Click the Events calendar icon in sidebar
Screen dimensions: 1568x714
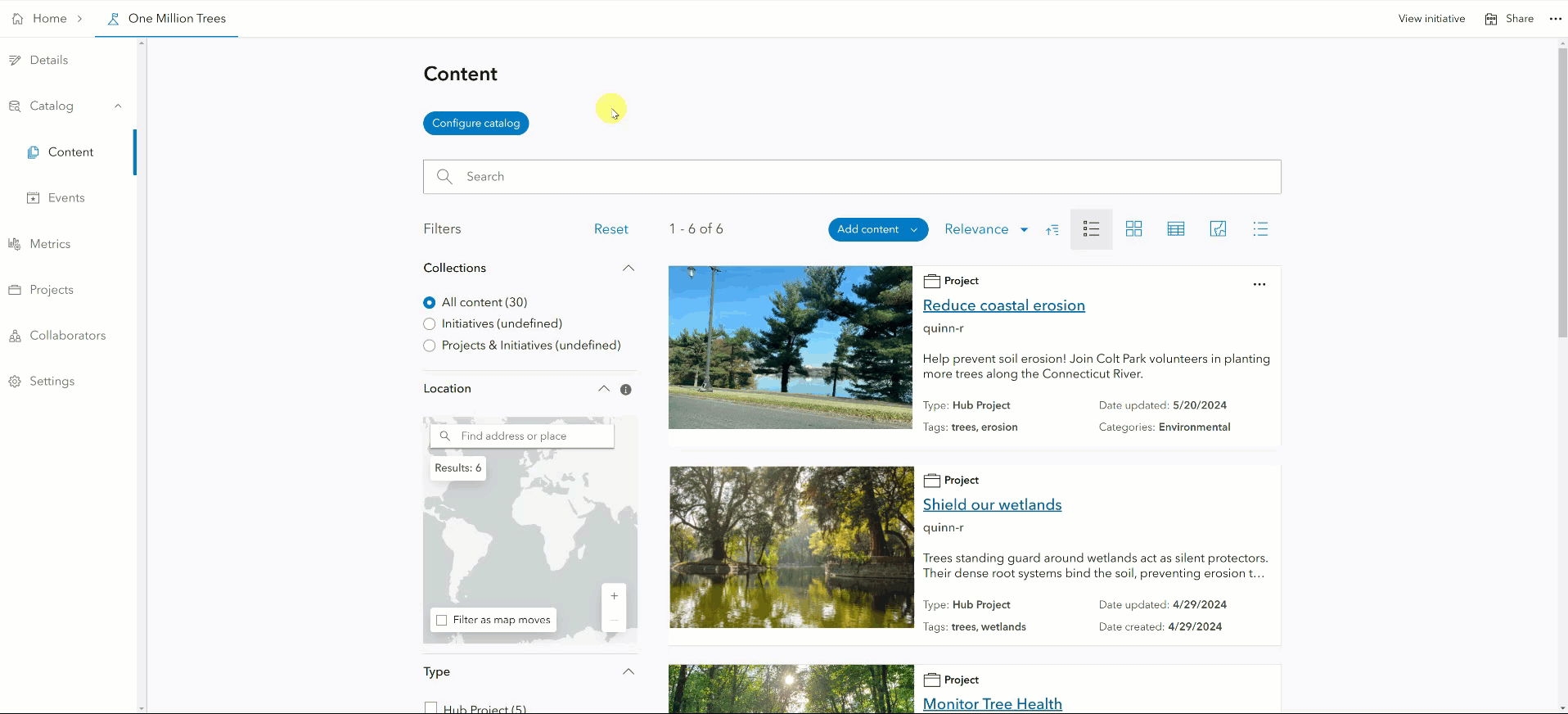click(x=33, y=198)
